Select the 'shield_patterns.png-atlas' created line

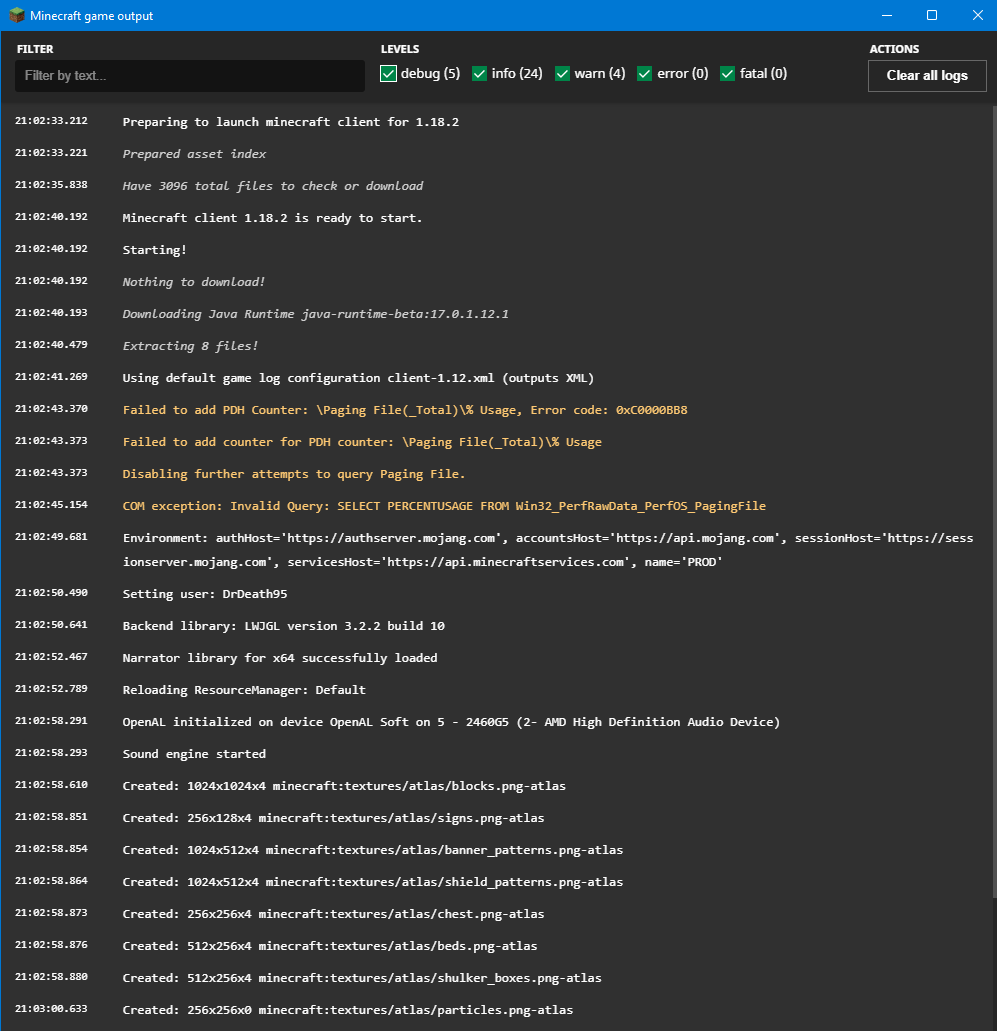[x=373, y=882]
